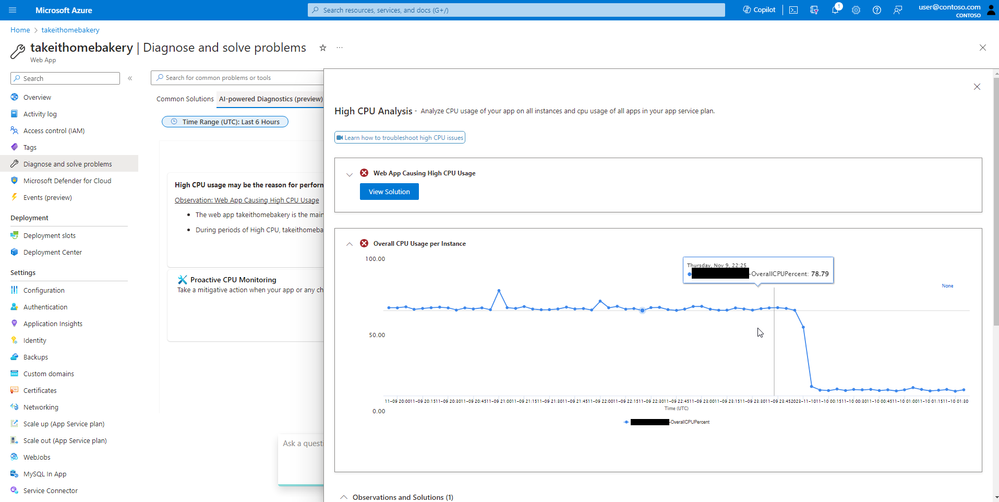Open the feedback icon in top bar
The height and width of the screenshot is (502, 999).
pos(898,10)
